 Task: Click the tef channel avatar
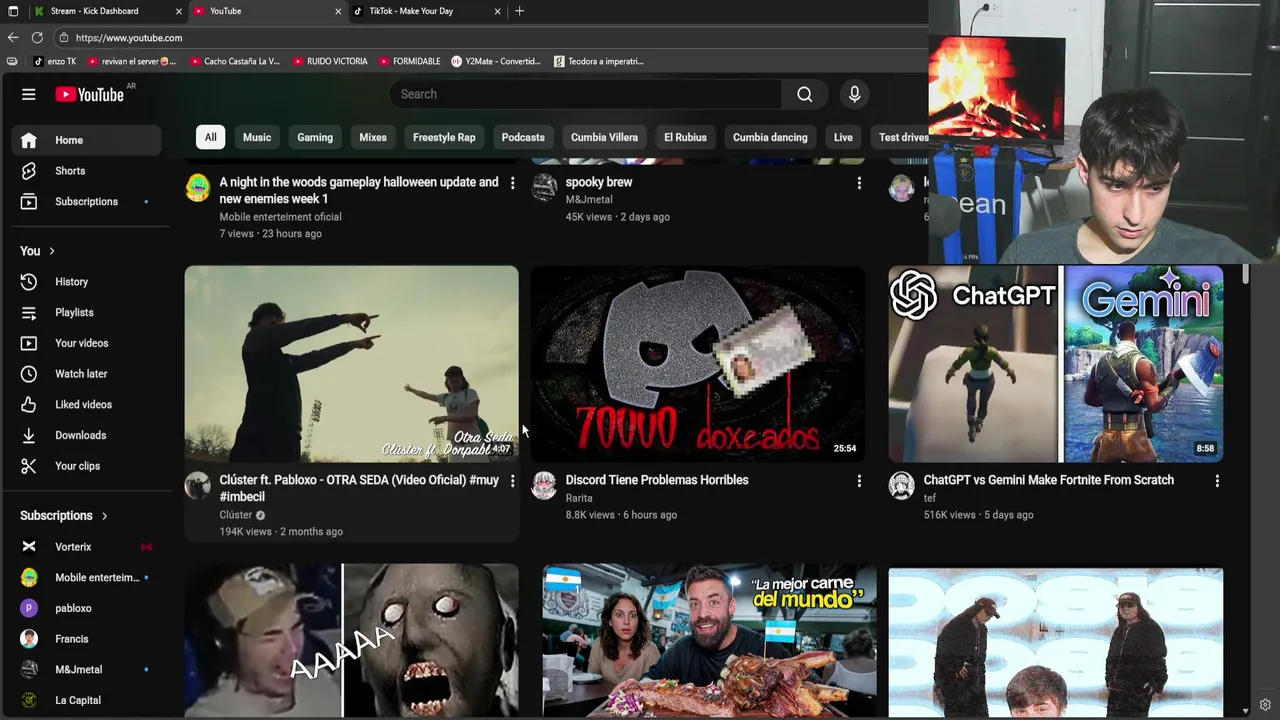[x=902, y=485]
